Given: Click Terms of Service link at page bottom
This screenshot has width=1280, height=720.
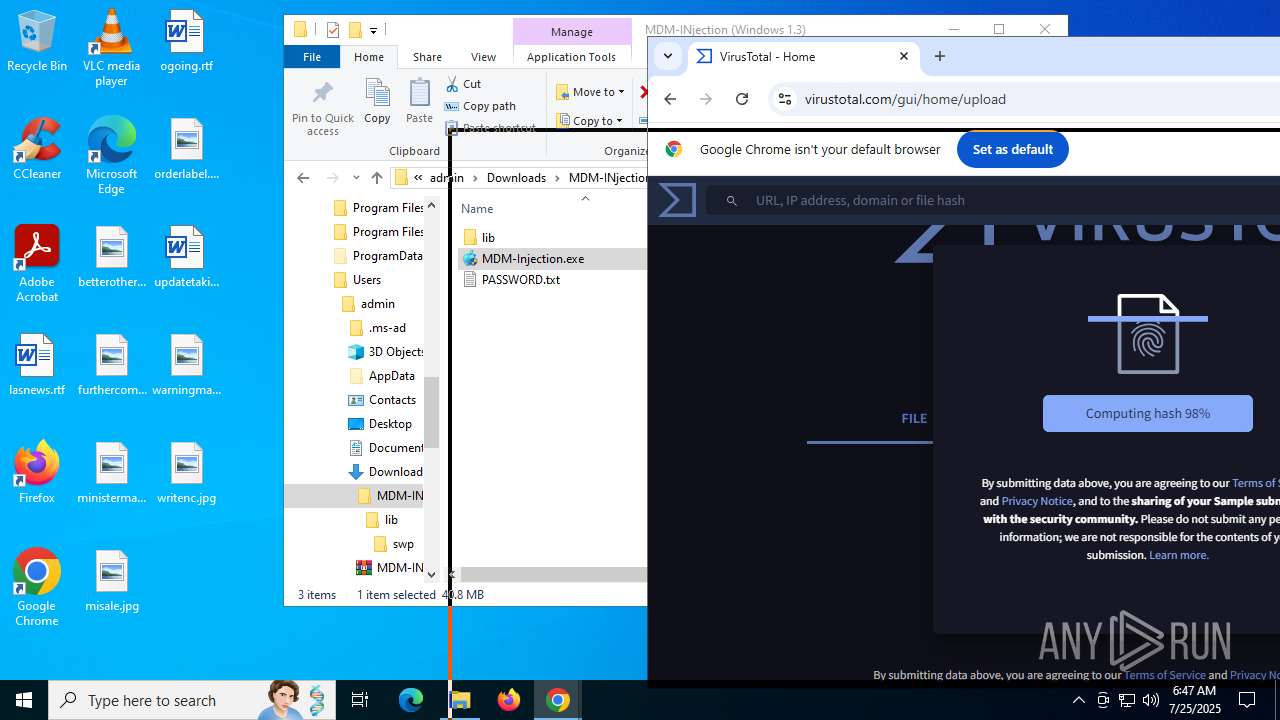Looking at the screenshot, I should (x=1164, y=675).
